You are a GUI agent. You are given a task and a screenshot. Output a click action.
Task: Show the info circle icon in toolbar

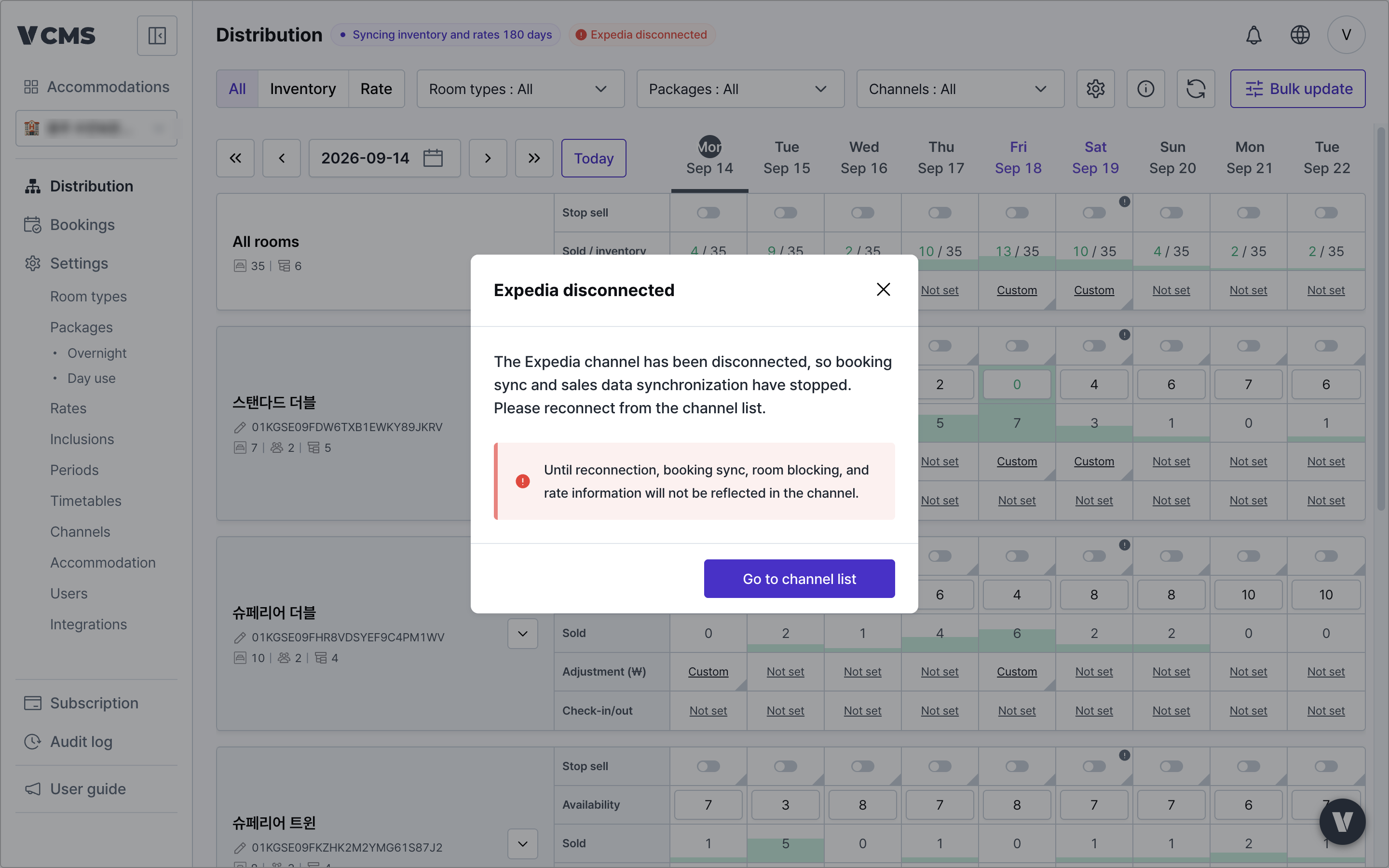point(1145,89)
